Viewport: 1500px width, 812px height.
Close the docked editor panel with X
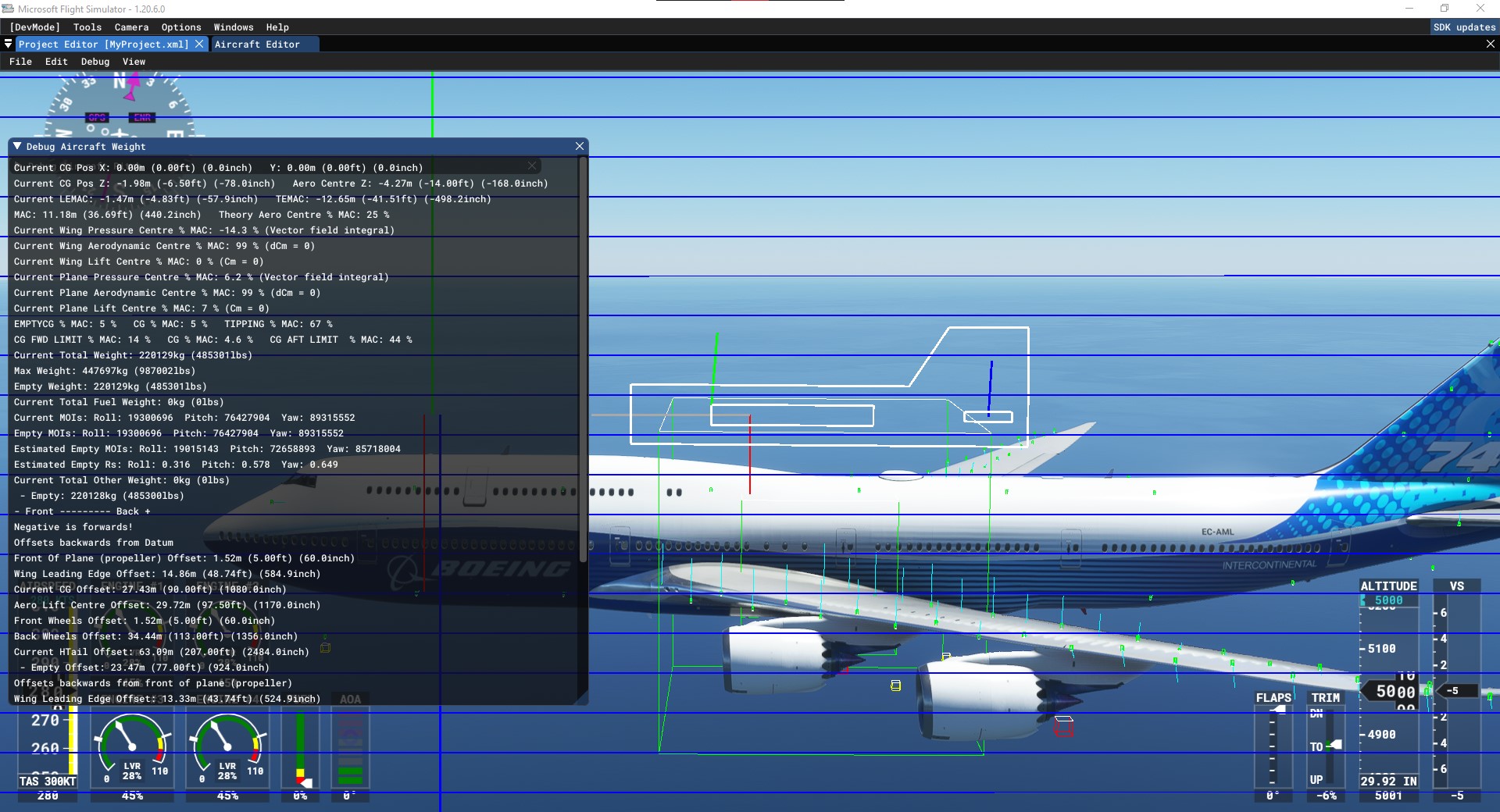1490,45
